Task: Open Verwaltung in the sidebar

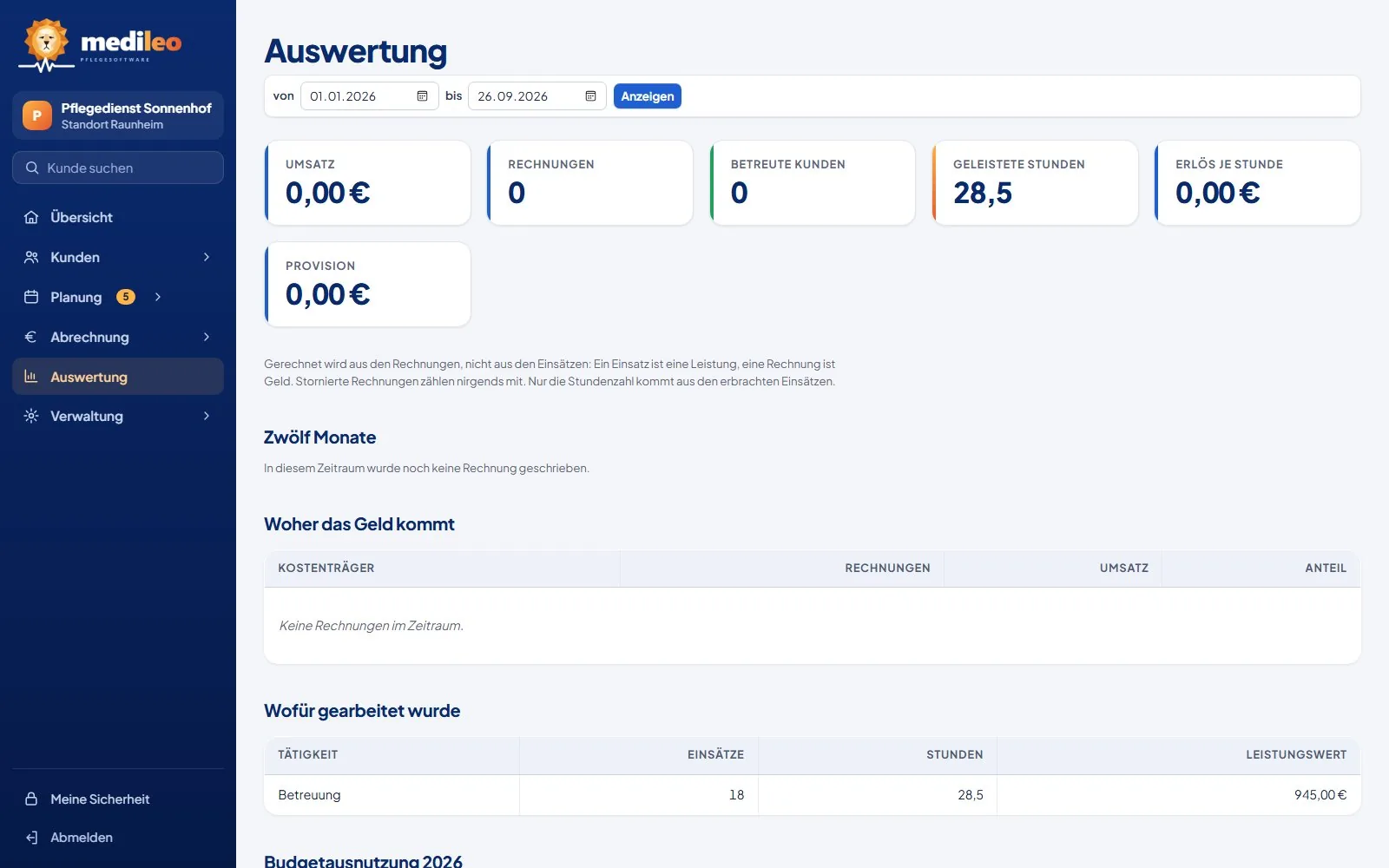Action: click(x=118, y=416)
